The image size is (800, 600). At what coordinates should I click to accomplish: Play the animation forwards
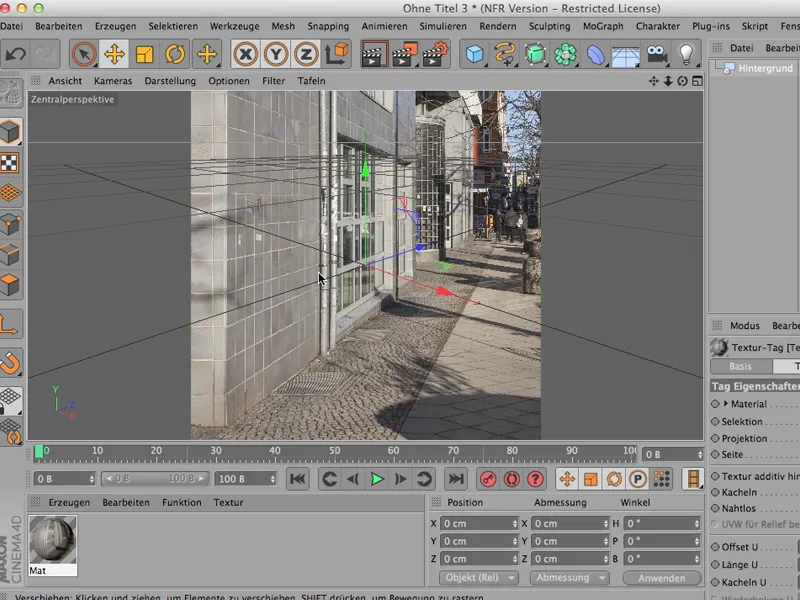[377, 479]
